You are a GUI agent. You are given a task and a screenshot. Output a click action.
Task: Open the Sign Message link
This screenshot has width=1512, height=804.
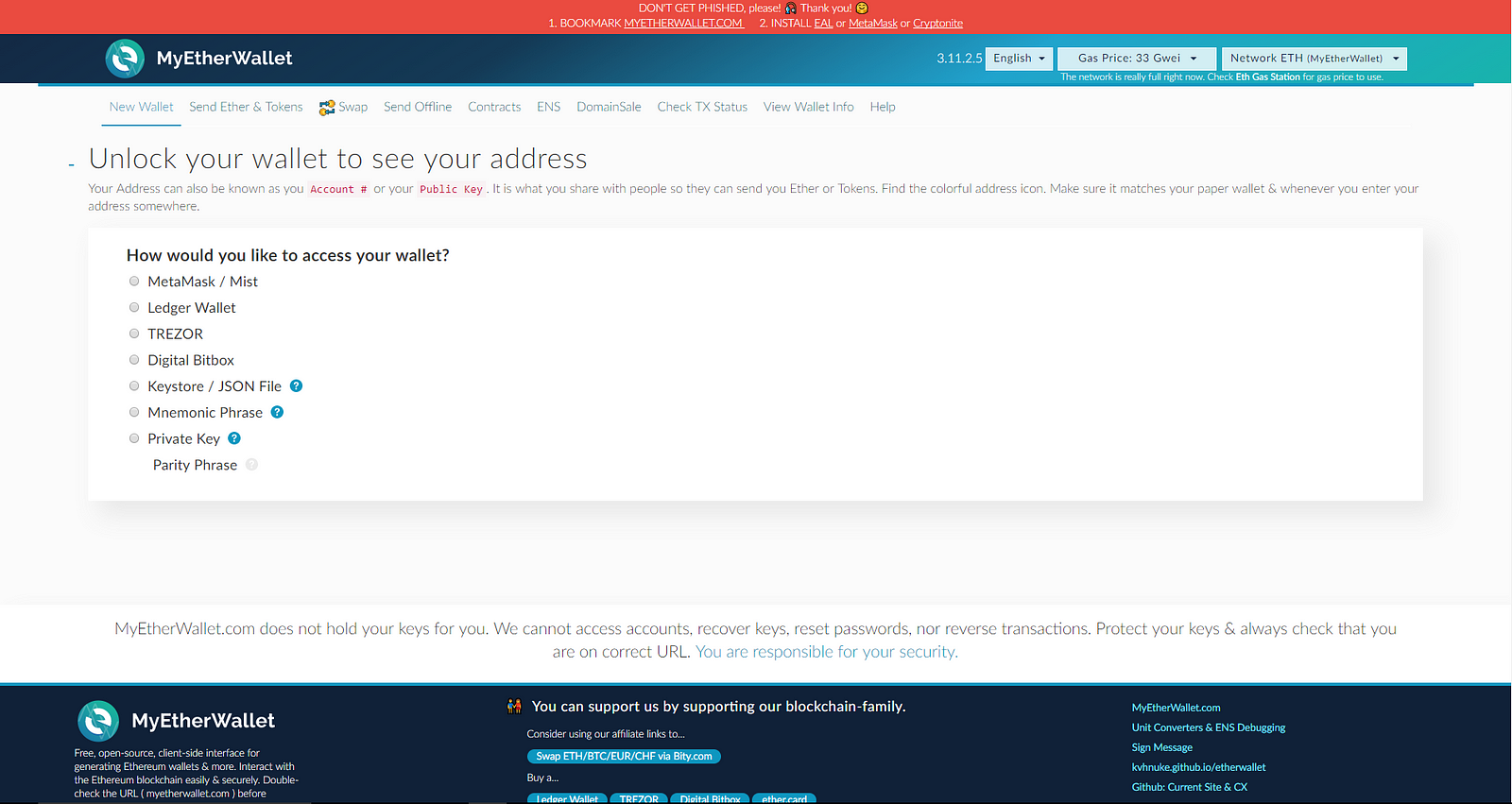point(1162,747)
